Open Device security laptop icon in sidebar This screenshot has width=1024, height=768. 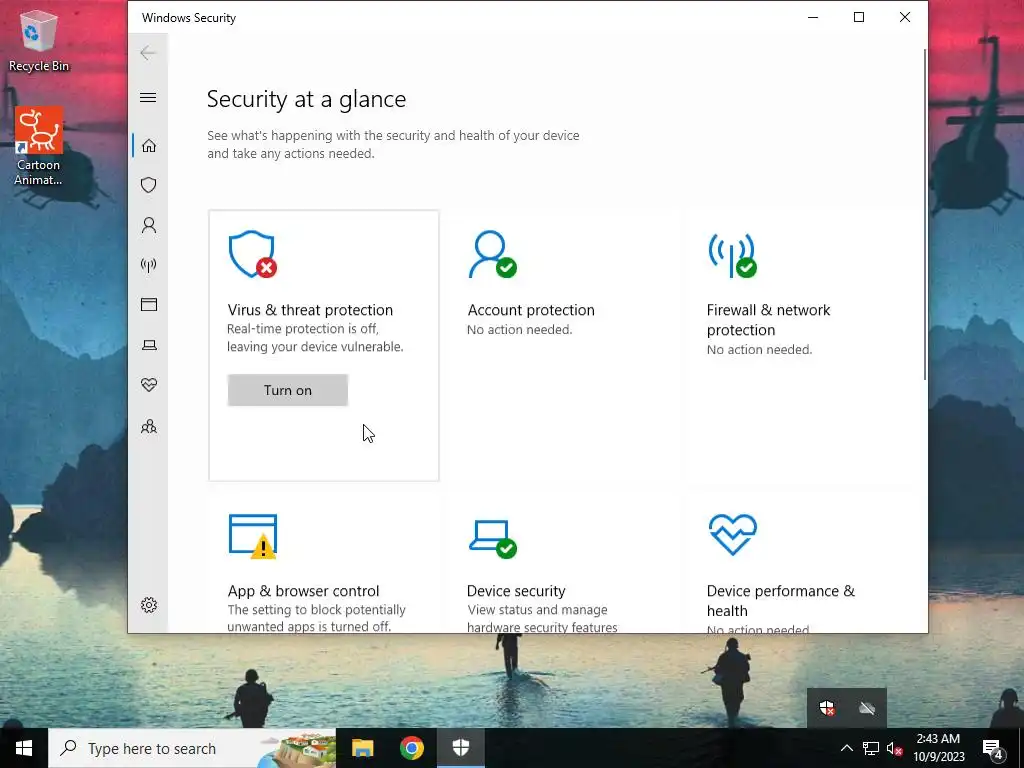(149, 345)
